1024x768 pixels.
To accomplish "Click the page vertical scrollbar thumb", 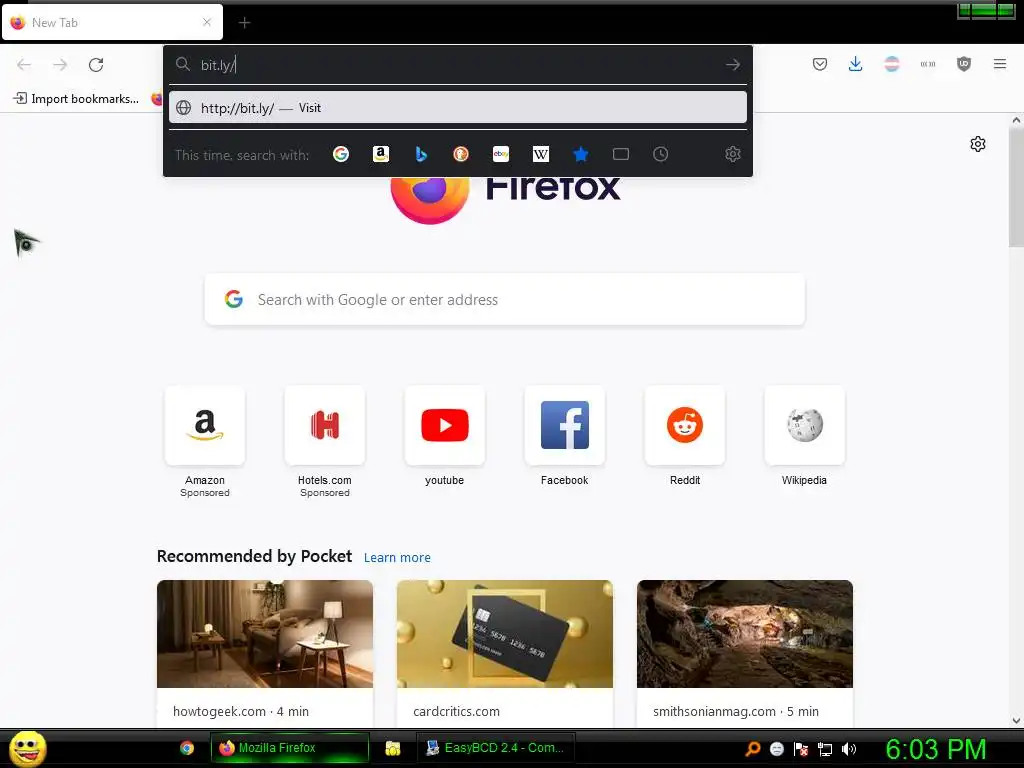I will coord(1016,187).
